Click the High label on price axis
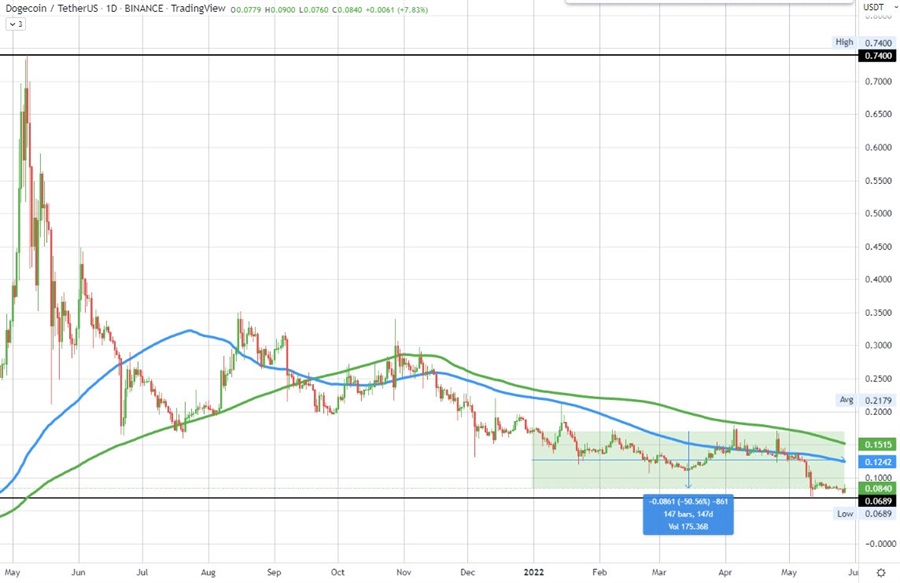Image resolution: width=900 pixels, height=583 pixels. pos(845,42)
